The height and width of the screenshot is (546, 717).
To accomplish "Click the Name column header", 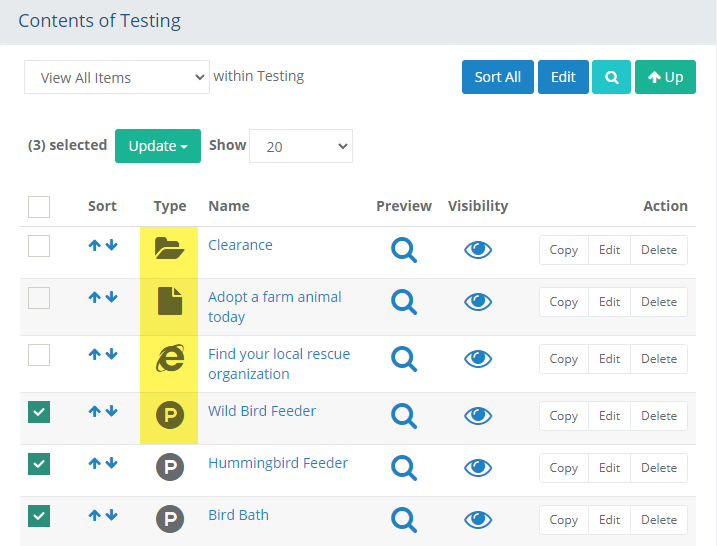I will tap(229, 206).
